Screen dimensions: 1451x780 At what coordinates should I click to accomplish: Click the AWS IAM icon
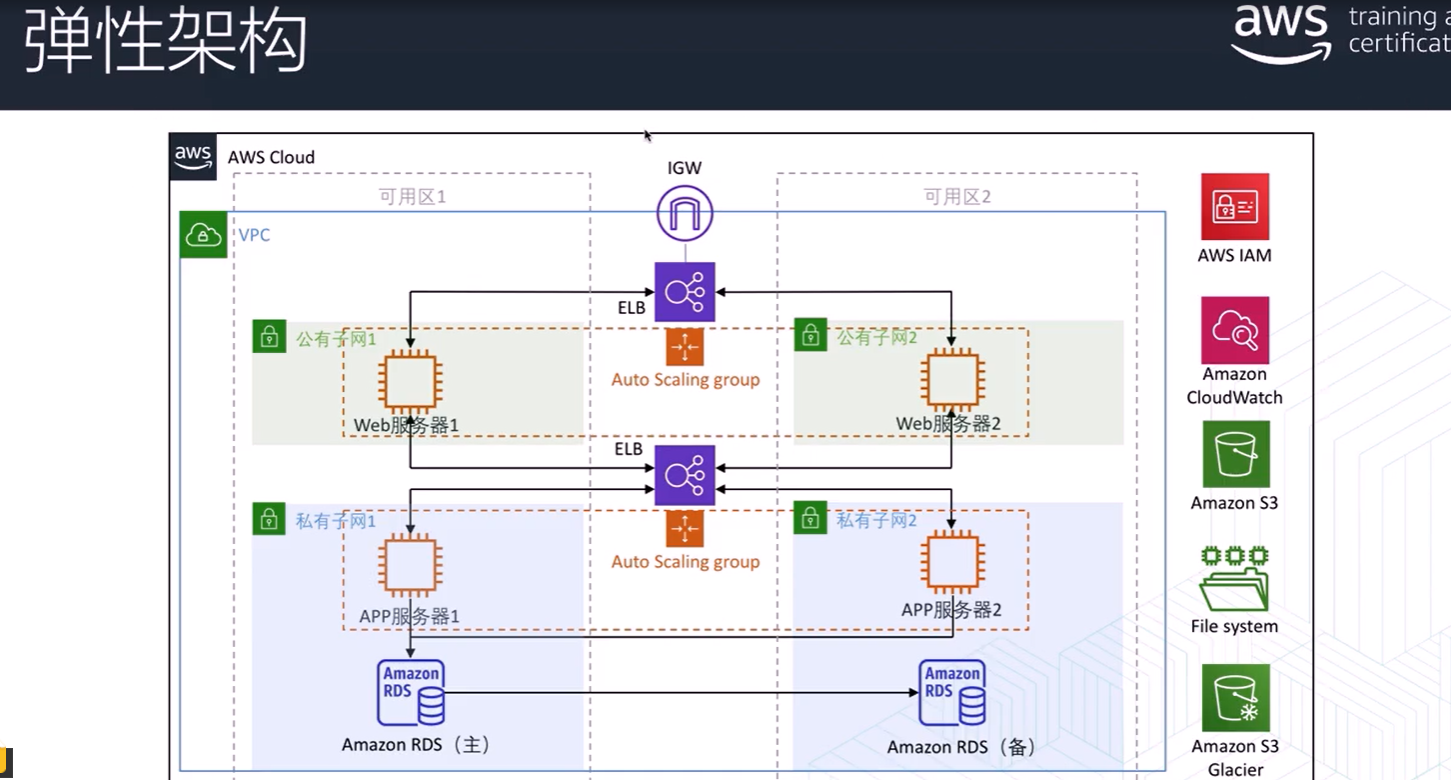point(1235,207)
